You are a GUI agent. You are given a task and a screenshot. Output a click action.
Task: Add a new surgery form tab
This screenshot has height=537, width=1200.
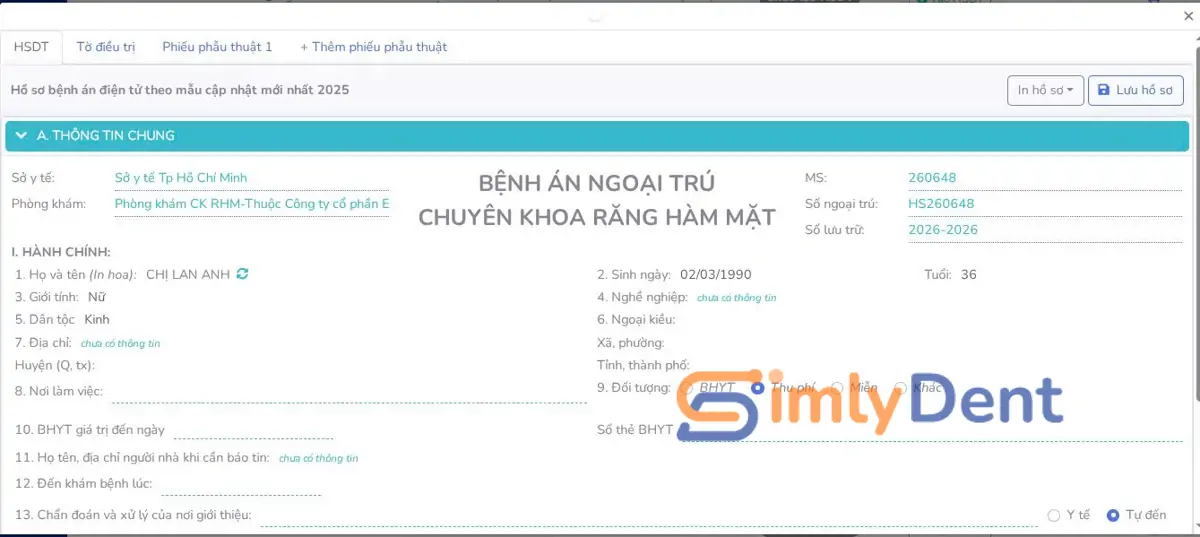[373, 47]
